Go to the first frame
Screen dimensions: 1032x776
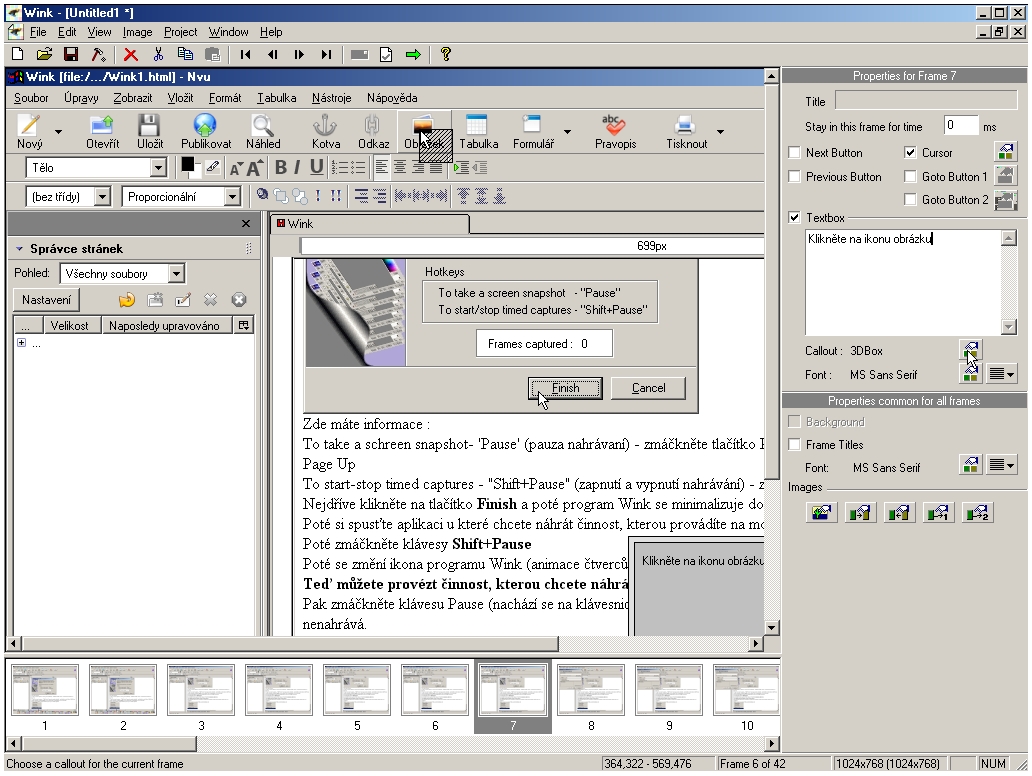pos(245,55)
